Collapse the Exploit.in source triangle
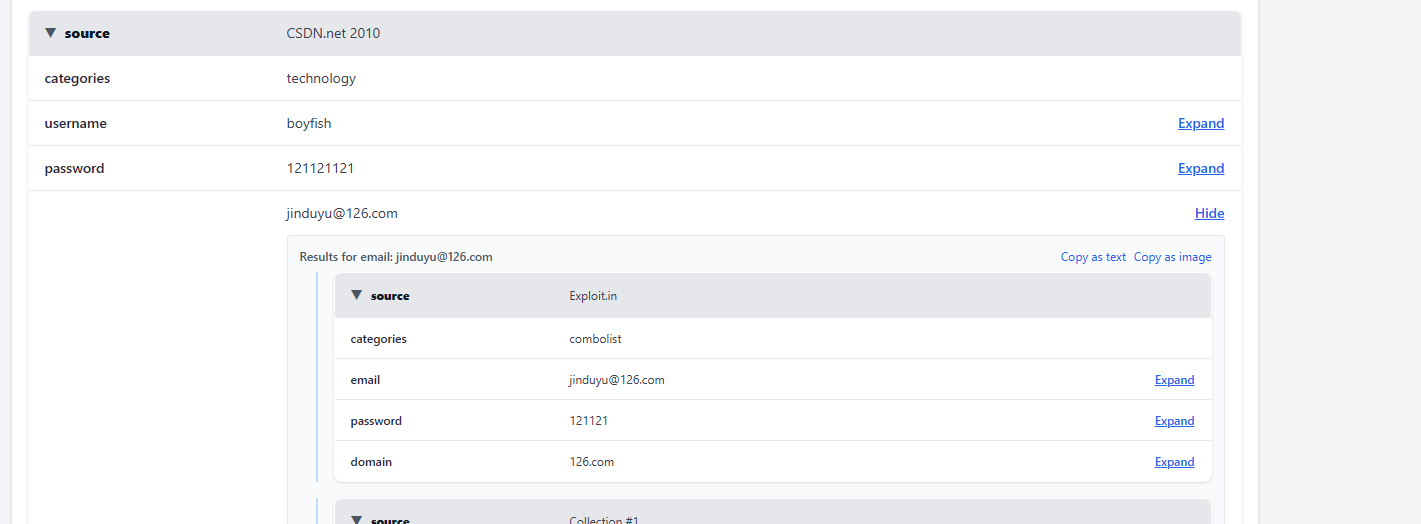Screen dimensions: 1421x524 click(356, 295)
